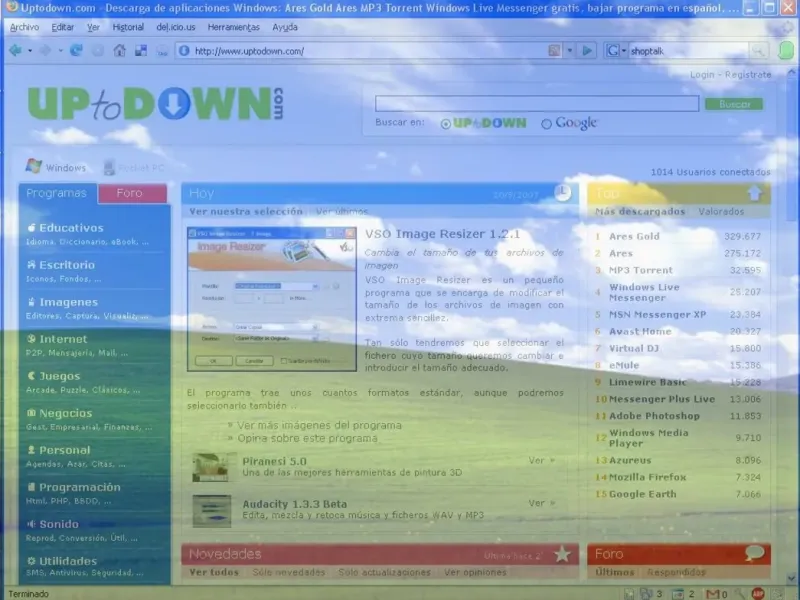800x600 pixels.
Task: Click the green Go arrow button
Action: [587, 51]
